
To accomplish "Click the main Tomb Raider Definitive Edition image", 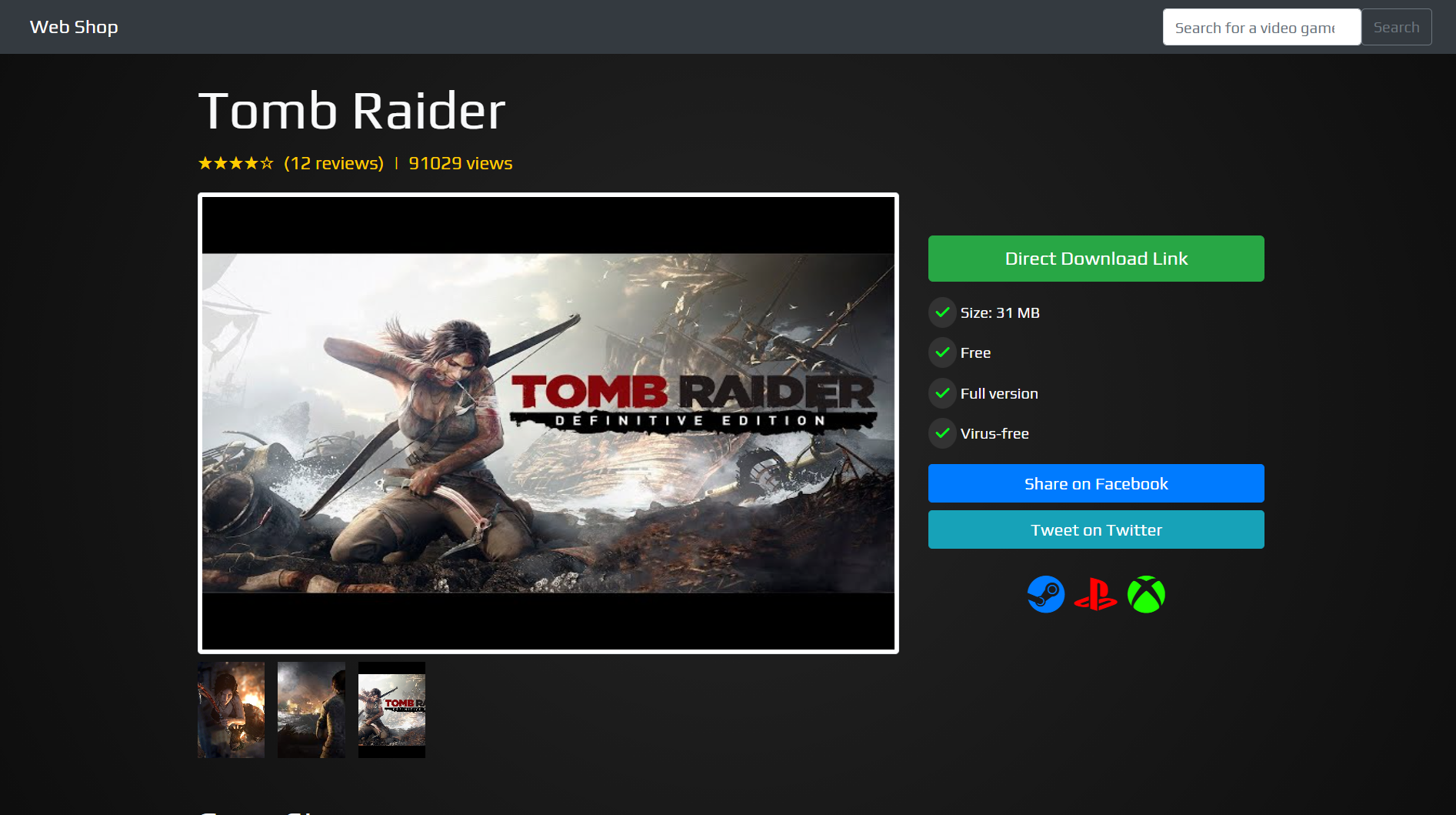I will pos(548,423).
